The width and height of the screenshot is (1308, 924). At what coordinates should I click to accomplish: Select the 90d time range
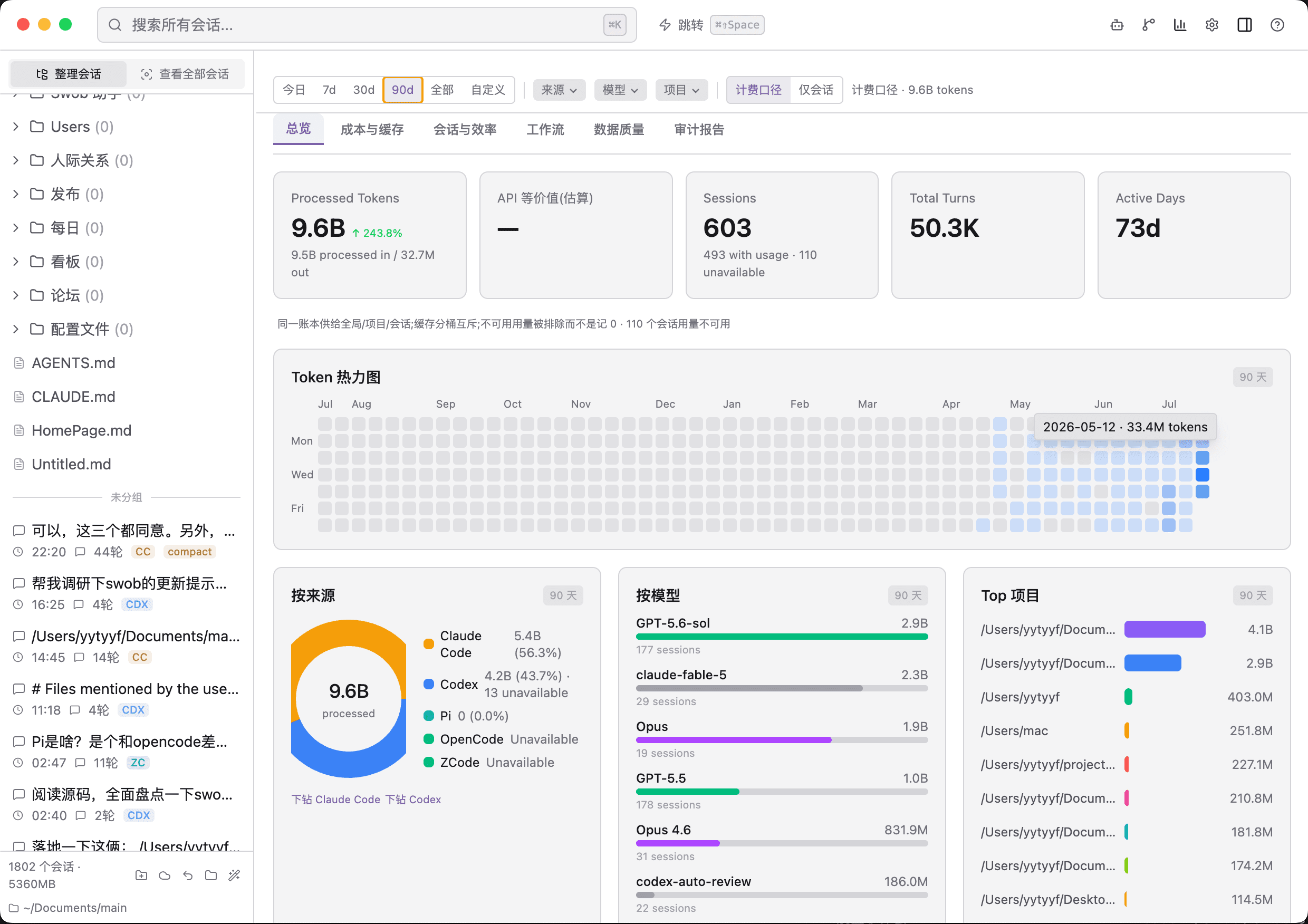point(403,90)
